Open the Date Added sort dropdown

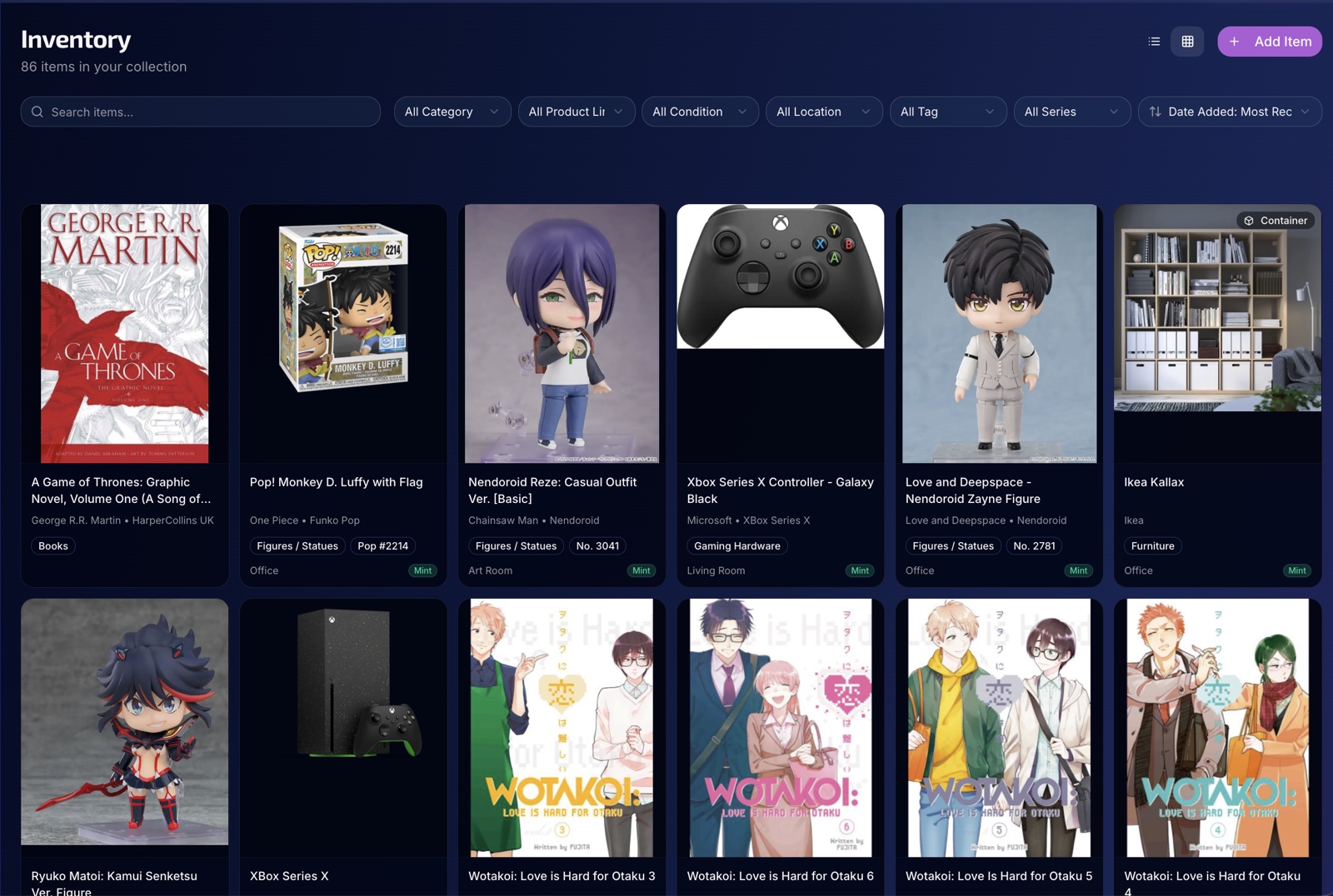[1230, 112]
